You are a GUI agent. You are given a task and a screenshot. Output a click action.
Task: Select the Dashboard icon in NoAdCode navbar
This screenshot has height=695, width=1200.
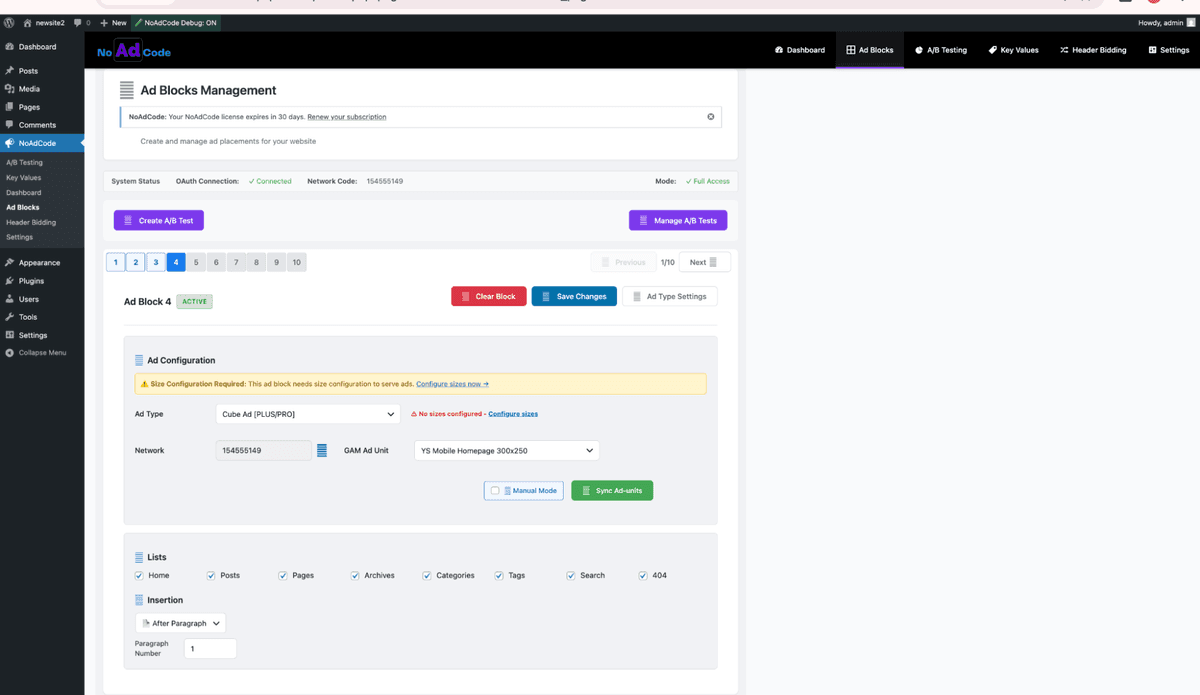tap(778, 49)
